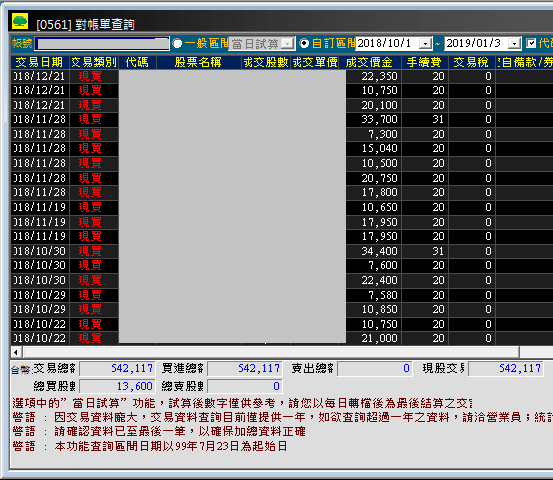Select the amount cell 7,580

point(374,296)
